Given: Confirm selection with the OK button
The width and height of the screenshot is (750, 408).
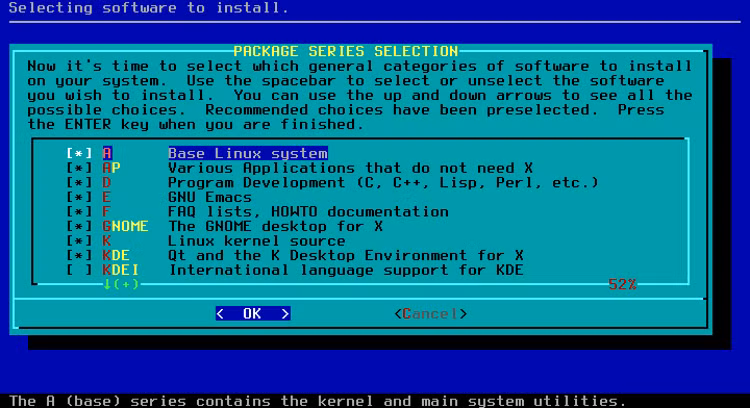Looking at the screenshot, I should [253, 314].
